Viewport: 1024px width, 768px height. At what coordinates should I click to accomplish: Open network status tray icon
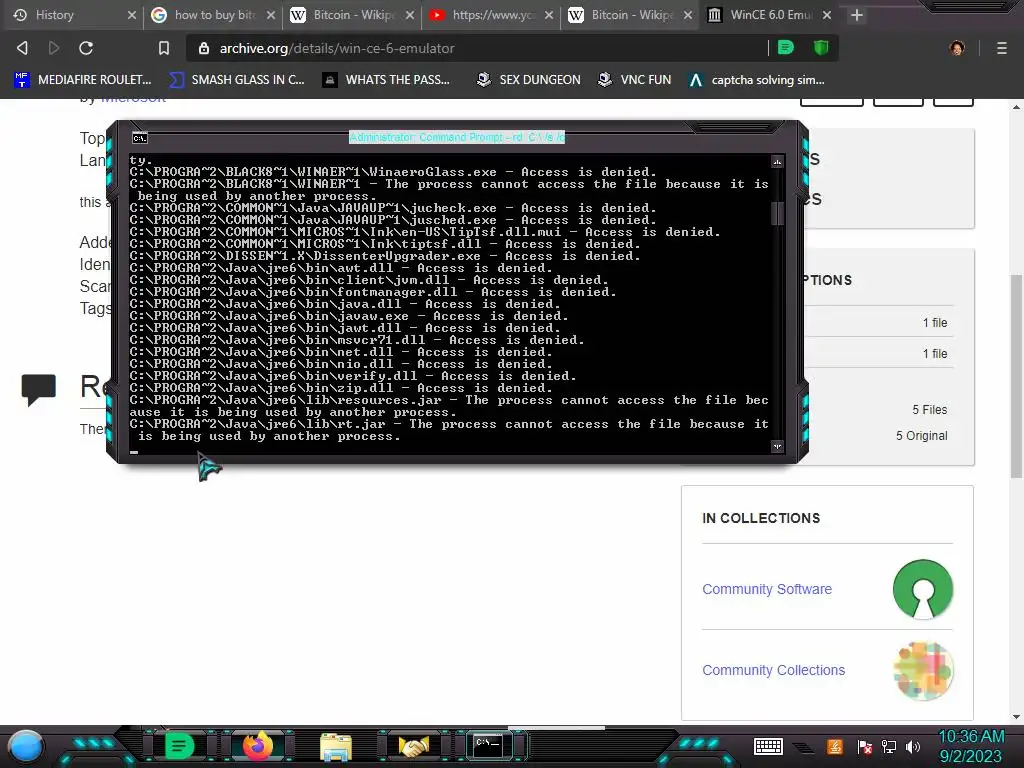889,746
